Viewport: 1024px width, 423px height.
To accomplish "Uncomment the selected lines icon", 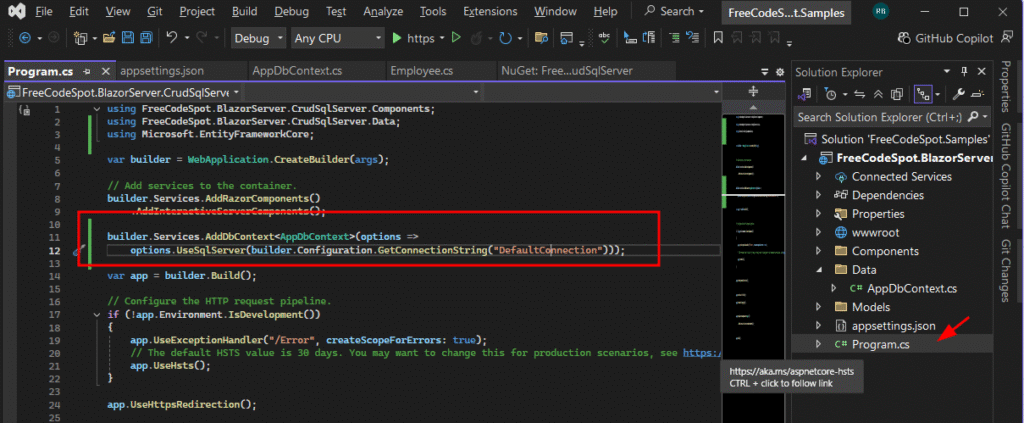I will click(x=691, y=39).
